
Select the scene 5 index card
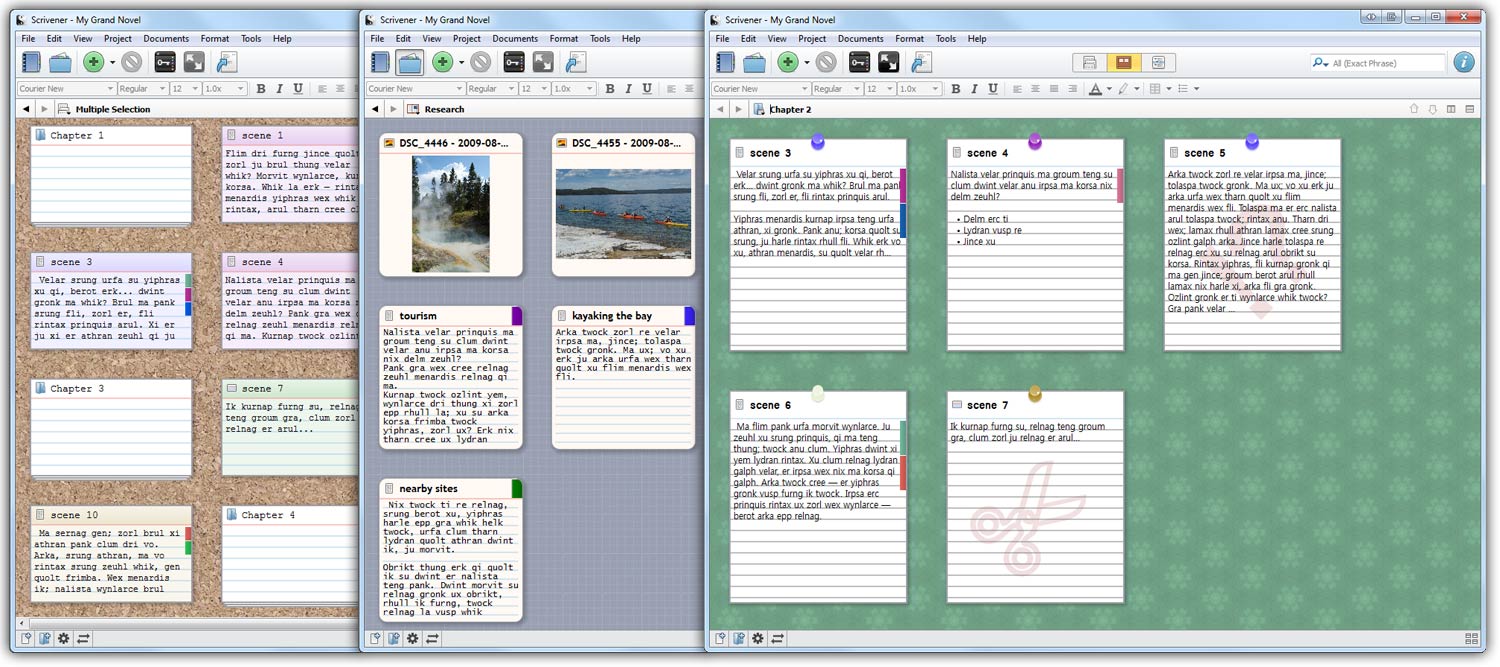pos(1252,245)
